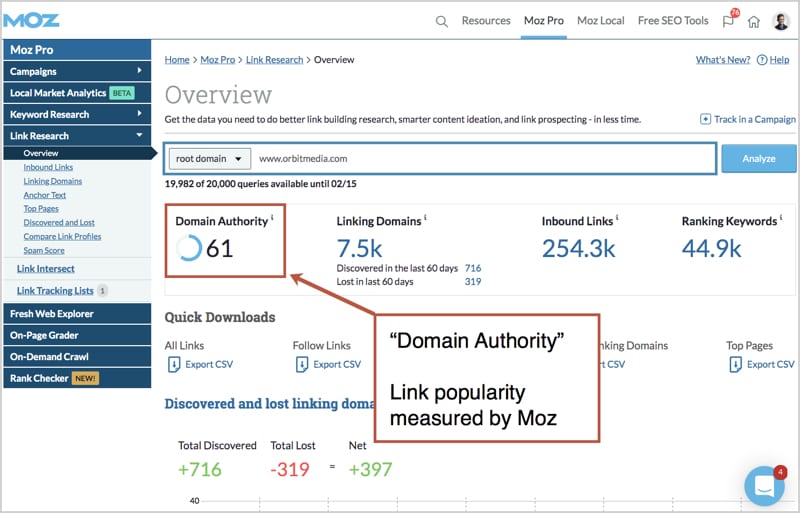Click the 44.9k ranking keywords value
Viewport: 800px width, 513px height.
click(711, 249)
